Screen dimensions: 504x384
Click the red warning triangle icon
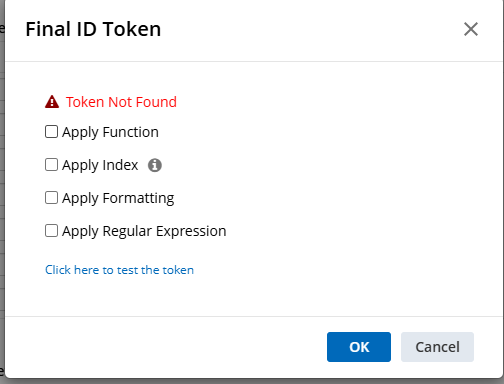52,102
